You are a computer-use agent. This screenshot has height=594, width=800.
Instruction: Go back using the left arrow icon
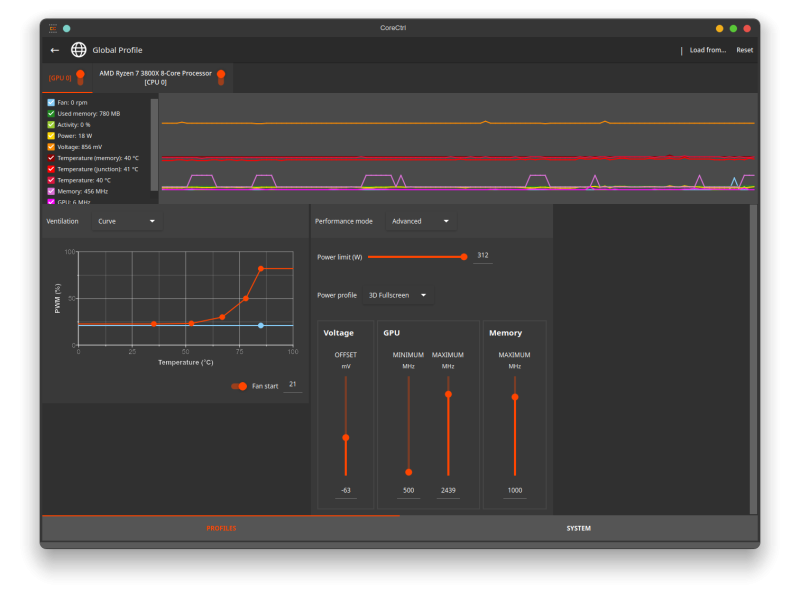point(55,50)
